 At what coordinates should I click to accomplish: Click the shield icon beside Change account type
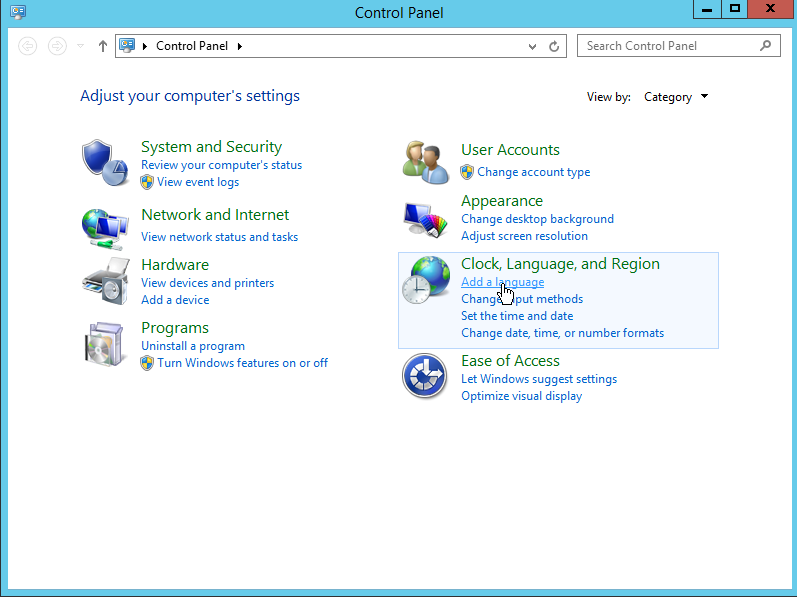point(467,172)
